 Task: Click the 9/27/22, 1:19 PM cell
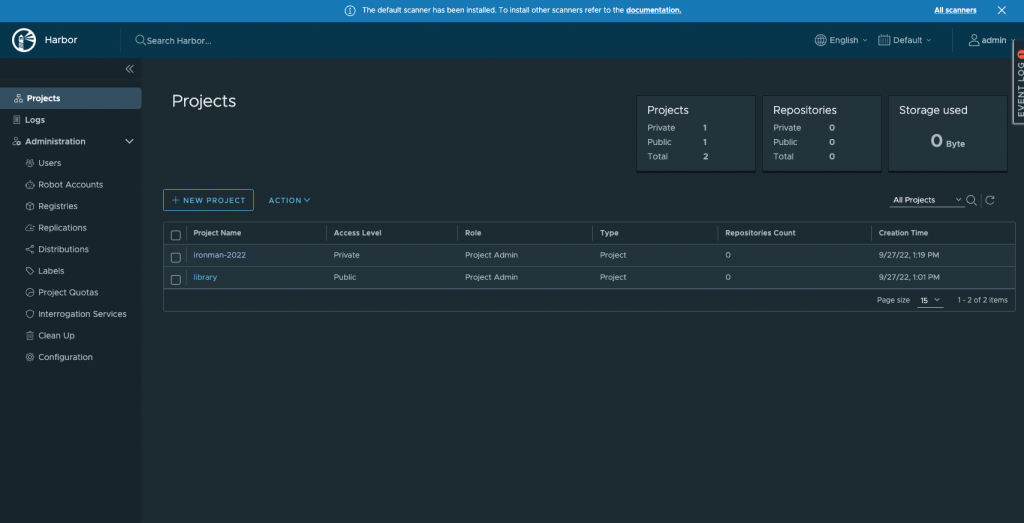click(909, 255)
